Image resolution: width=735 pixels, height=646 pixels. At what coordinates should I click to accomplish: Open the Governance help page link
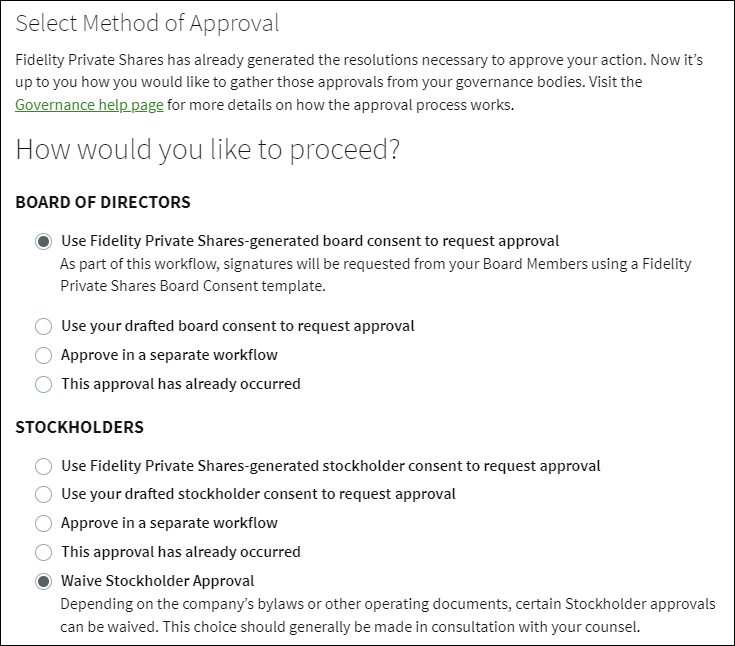(89, 104)
